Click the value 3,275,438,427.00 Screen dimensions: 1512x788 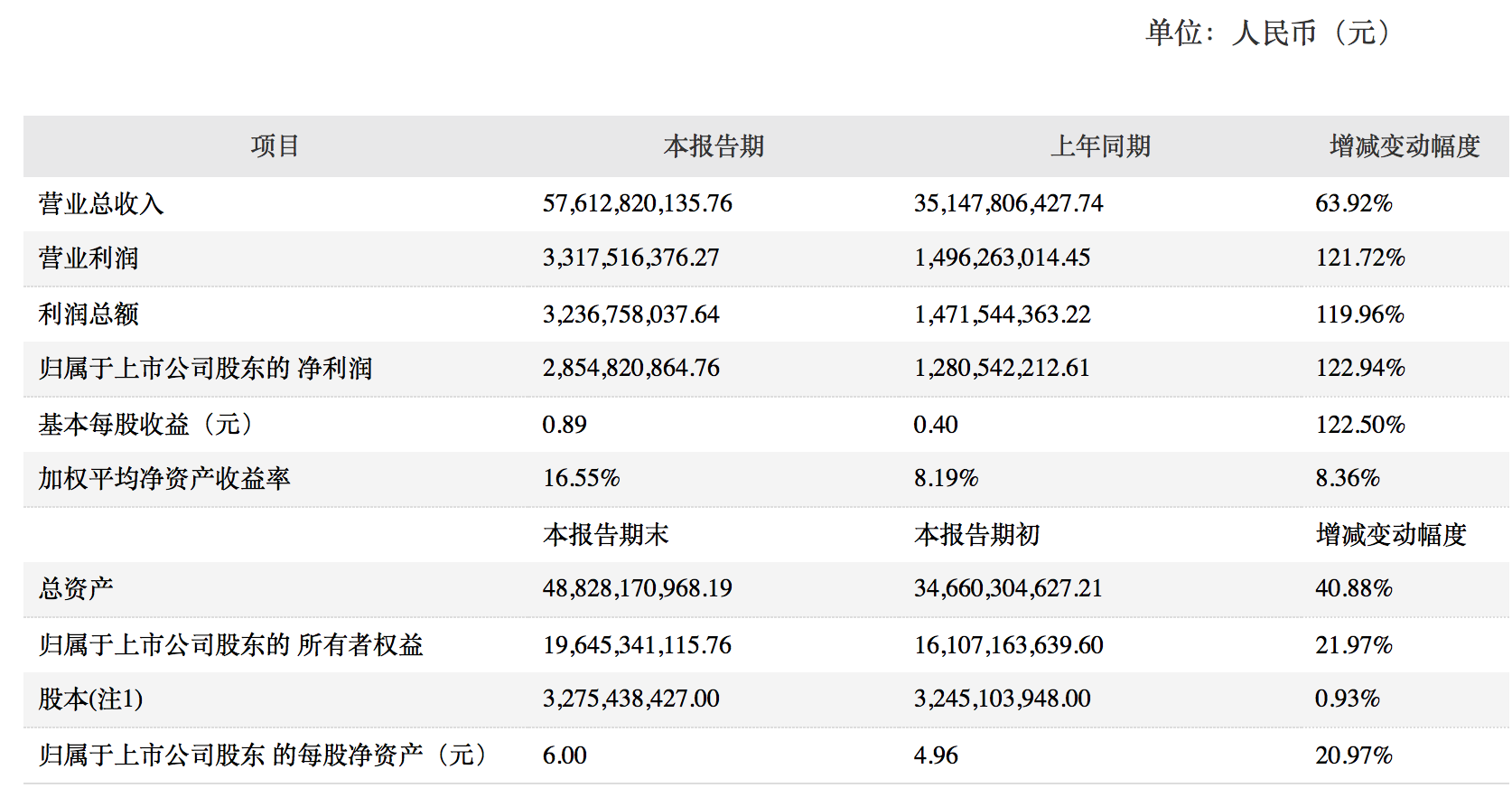coord(630,699)
